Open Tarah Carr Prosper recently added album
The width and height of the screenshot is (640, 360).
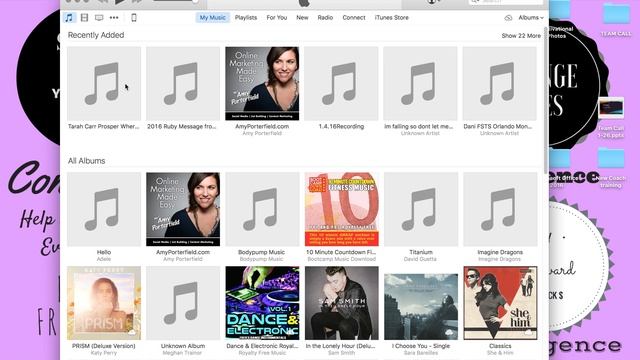point(104,84)
